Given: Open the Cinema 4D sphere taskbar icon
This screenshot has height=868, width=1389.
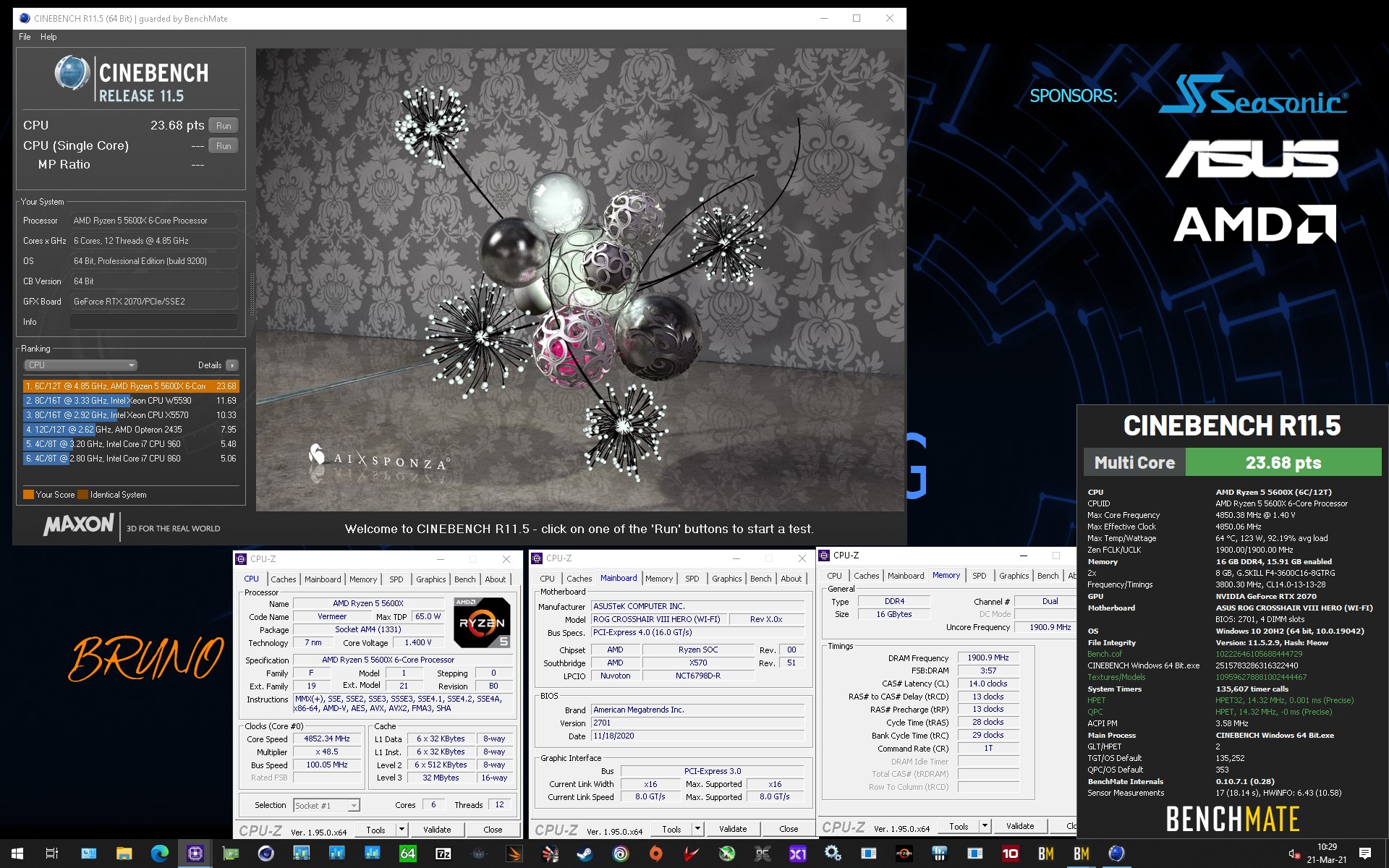Looking at the screenshot, I should (266, 854).
